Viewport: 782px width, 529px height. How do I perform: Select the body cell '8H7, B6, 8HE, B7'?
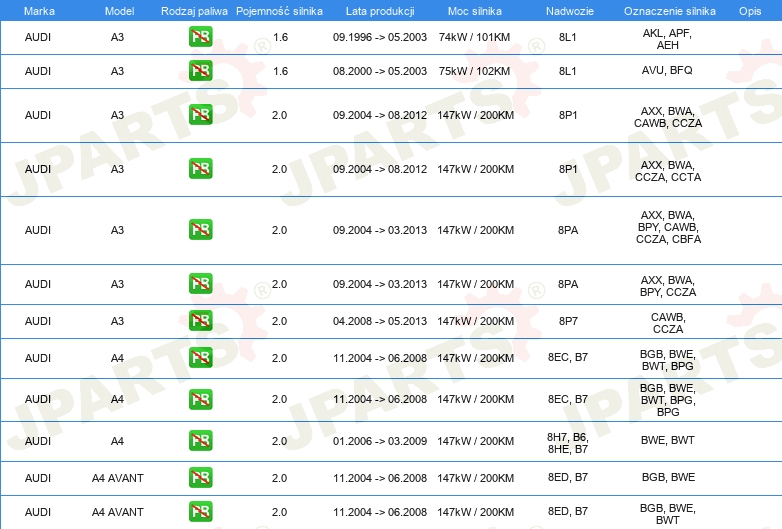pyautogui.click(x=568, y=443)
